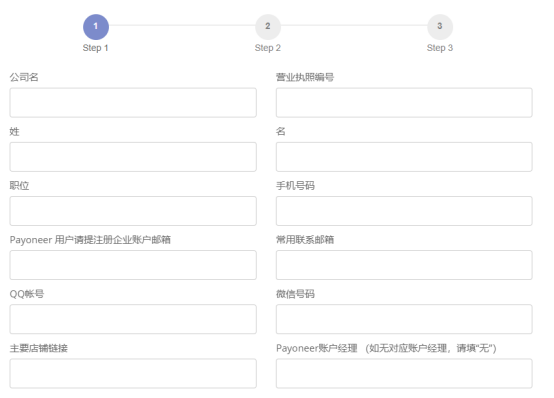Click the "Step 3" label text
Image resolution: width=554 pixels, height=398 pixels.
tap(440, 48)
